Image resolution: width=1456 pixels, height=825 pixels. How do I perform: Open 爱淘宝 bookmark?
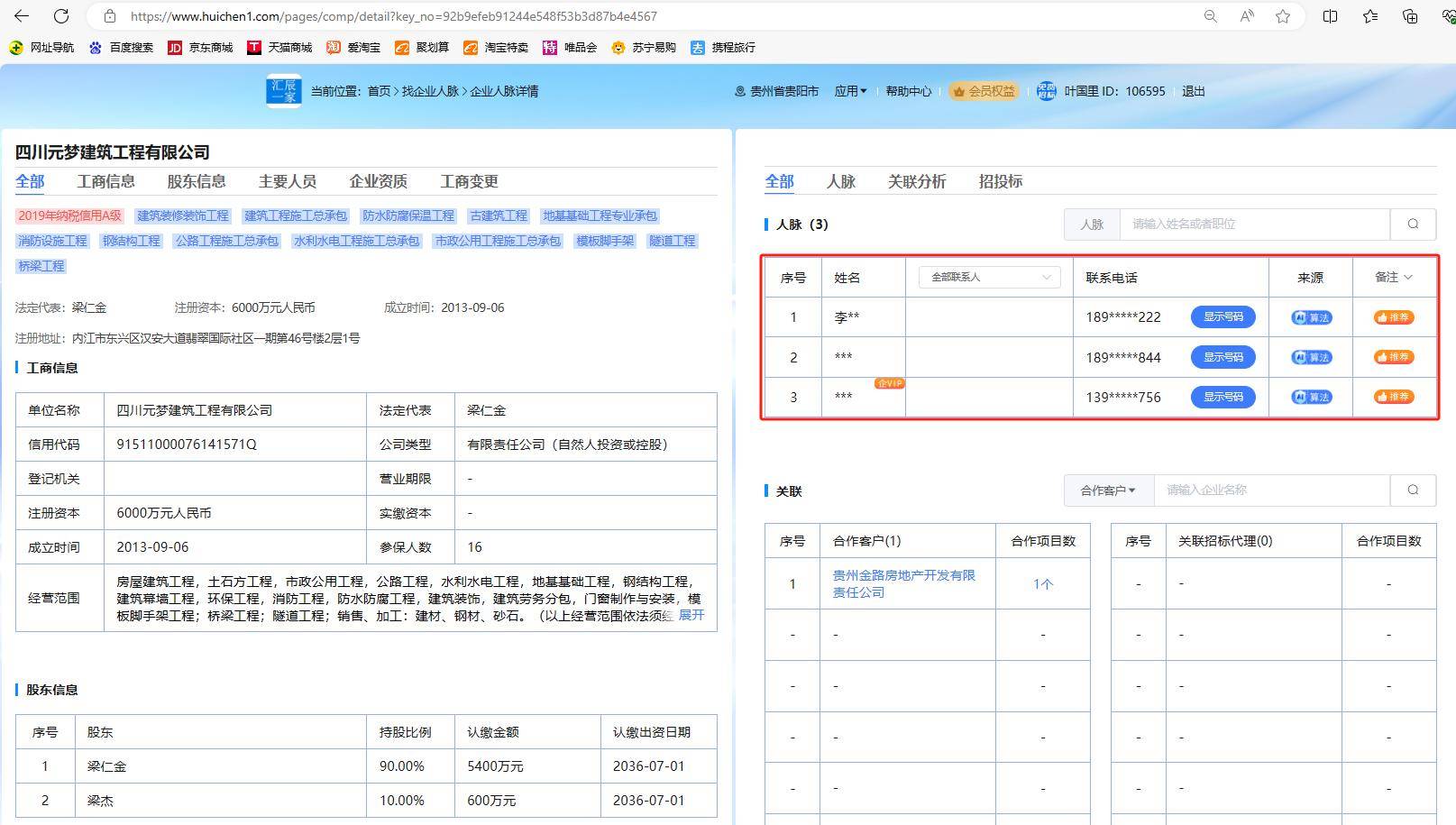[353, 48]
